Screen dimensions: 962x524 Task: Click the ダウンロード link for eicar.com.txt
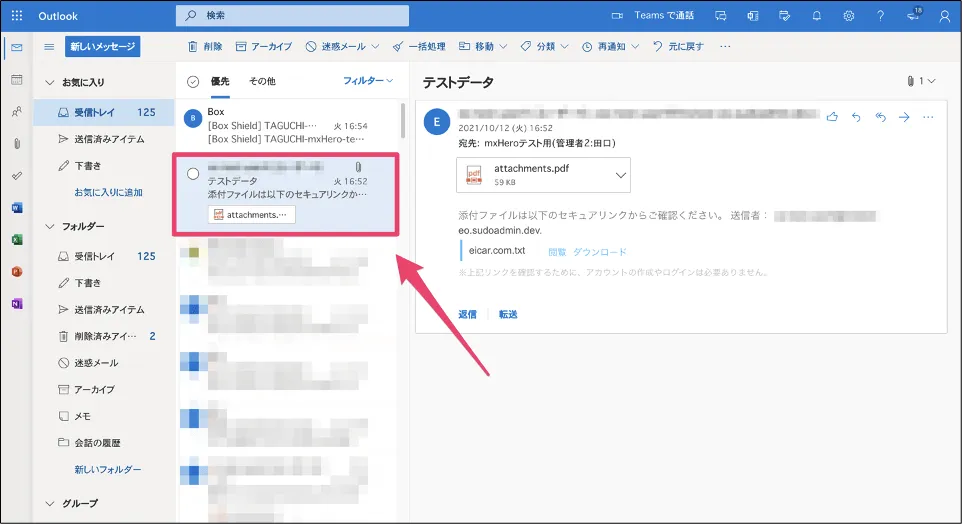(599, 252)
